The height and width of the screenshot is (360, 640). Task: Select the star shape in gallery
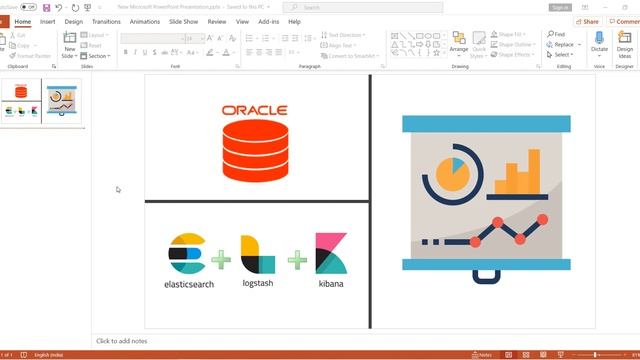[437, 53]
